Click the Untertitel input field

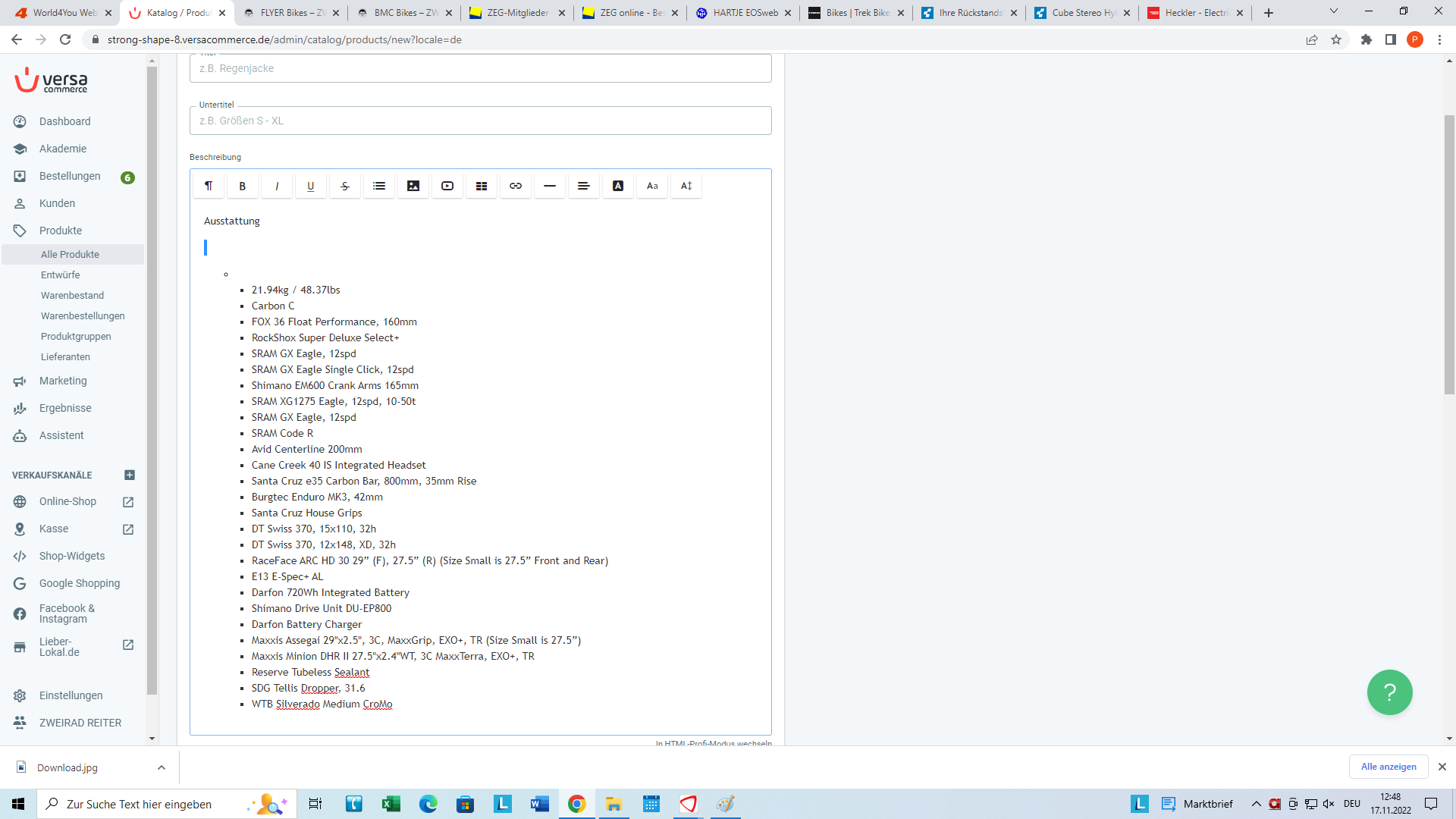click(x=481, y=121)
